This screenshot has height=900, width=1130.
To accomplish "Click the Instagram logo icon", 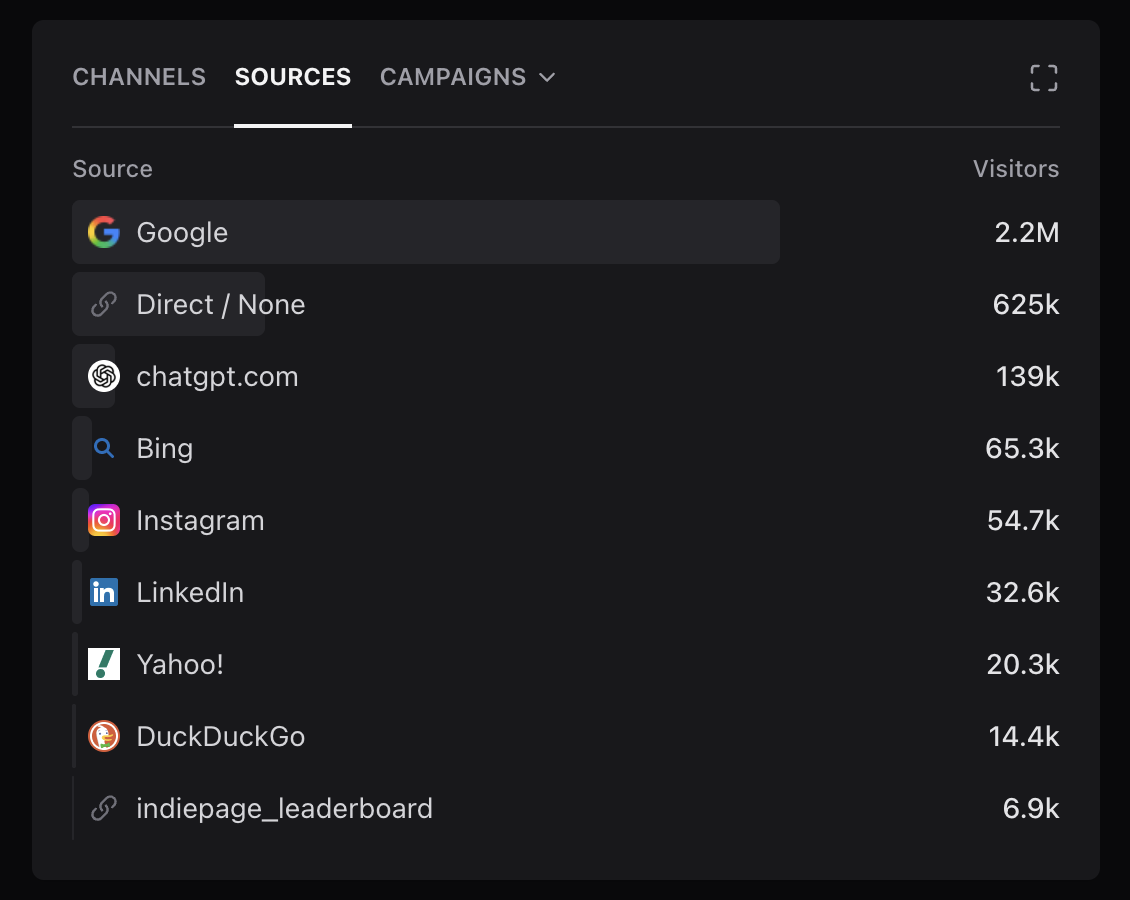I will [x=104, y=521].
